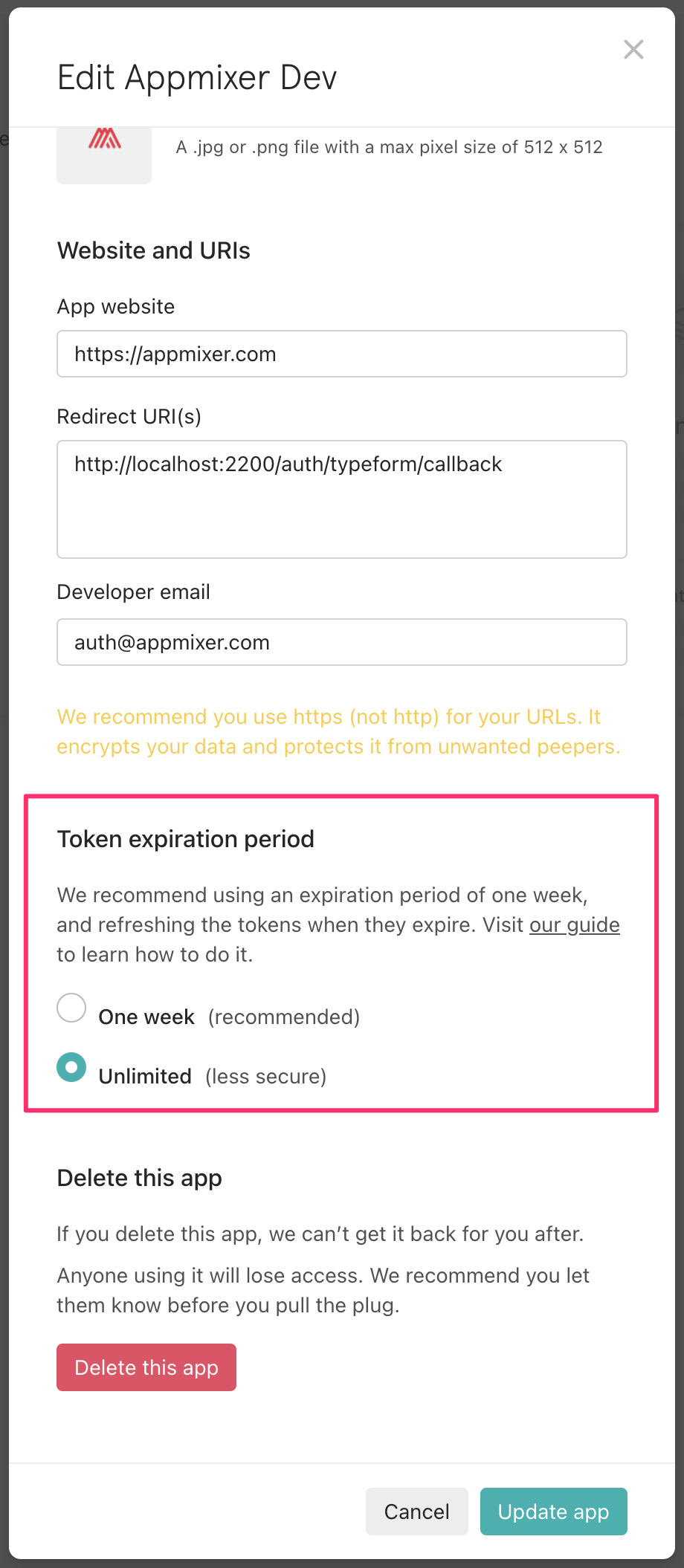This screenshot has width=684, height=1568.
Task: Click the Update app button
Action: click(553, 1512)
